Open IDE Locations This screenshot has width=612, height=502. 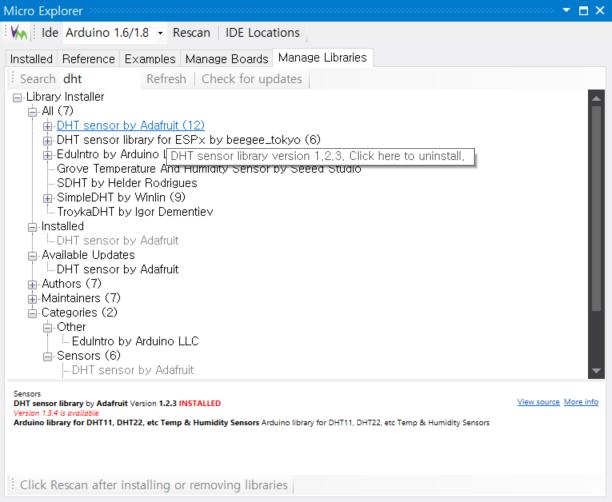(x=262, y=33)
